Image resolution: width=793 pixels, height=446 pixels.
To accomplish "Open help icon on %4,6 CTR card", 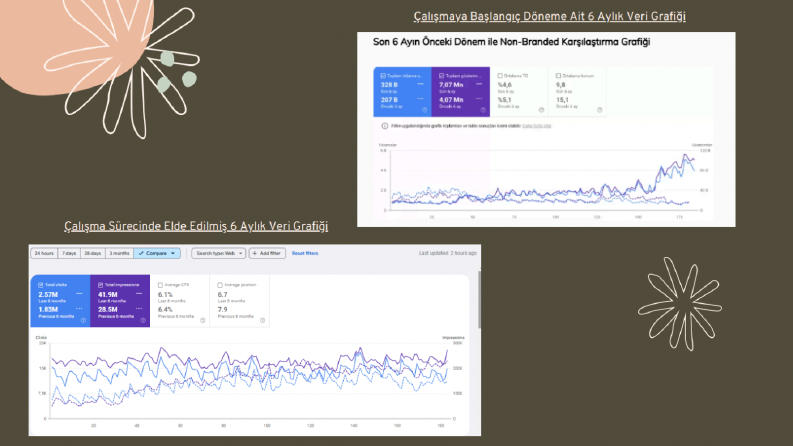I will [x=541, y=110].
